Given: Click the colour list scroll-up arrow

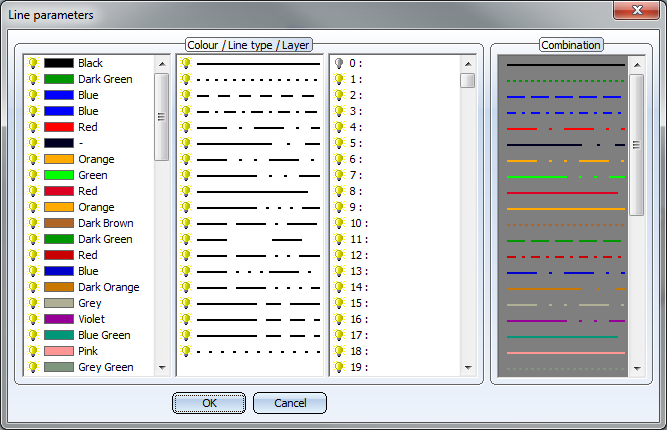Looking at the screenshot, I should (162, 64).
